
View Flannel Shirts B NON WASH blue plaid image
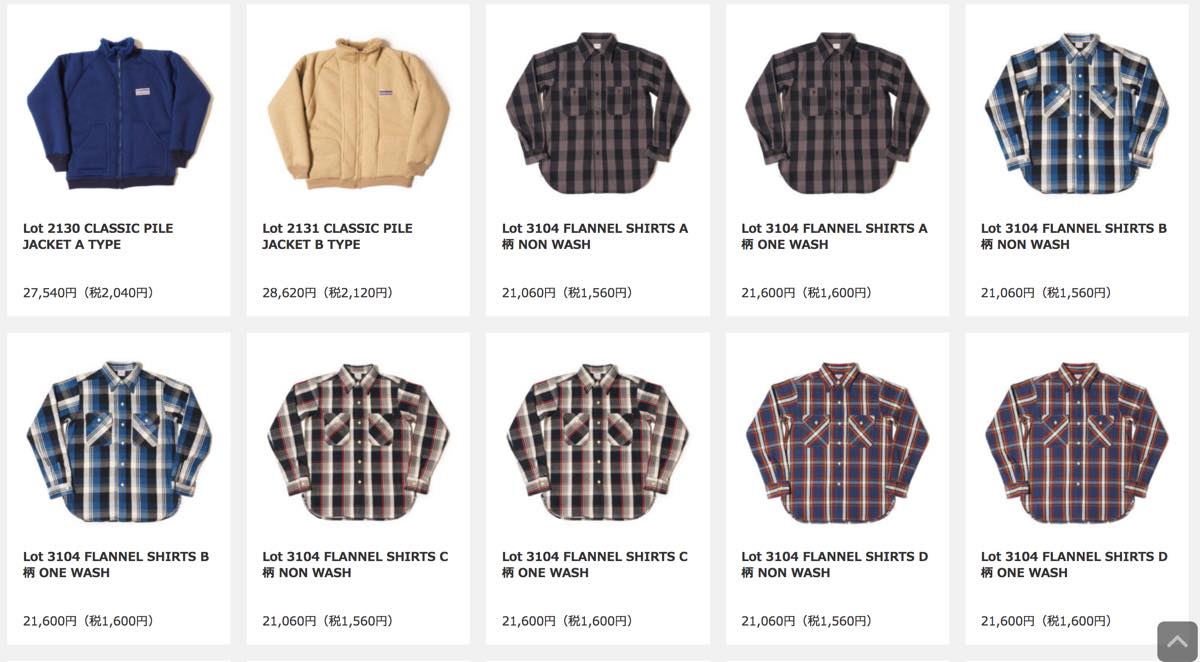1077,114
